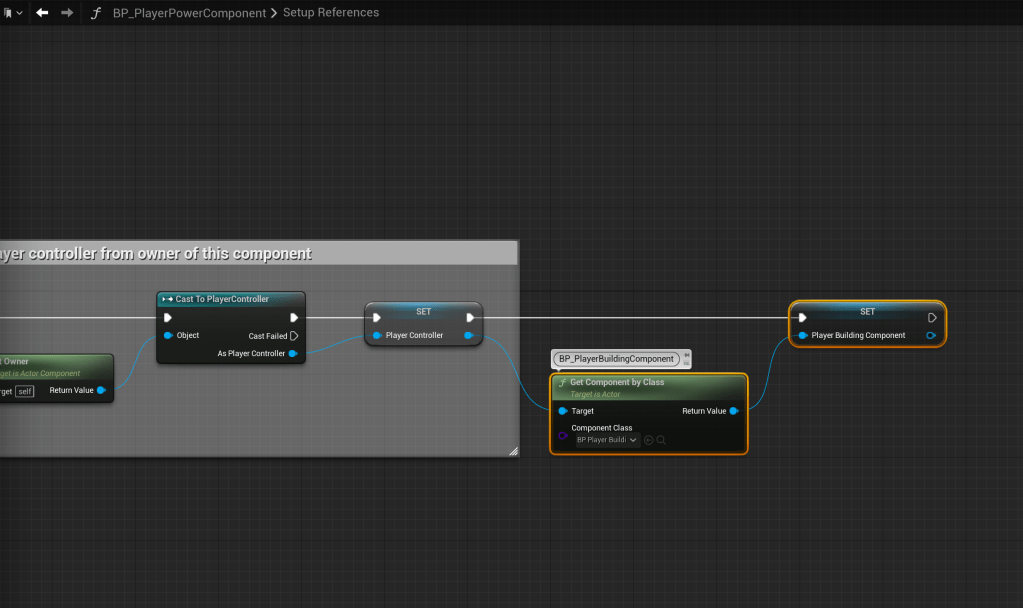Image resolution: width=1023 pixels, height=608 pixels.
Task: Click output exec pin of Player Building Component SET
Action: (x=932, y=318)
